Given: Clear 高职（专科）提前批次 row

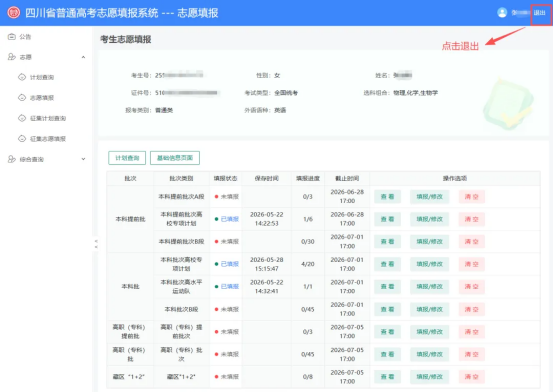Looking at the screenshot, I should [472, 332].
